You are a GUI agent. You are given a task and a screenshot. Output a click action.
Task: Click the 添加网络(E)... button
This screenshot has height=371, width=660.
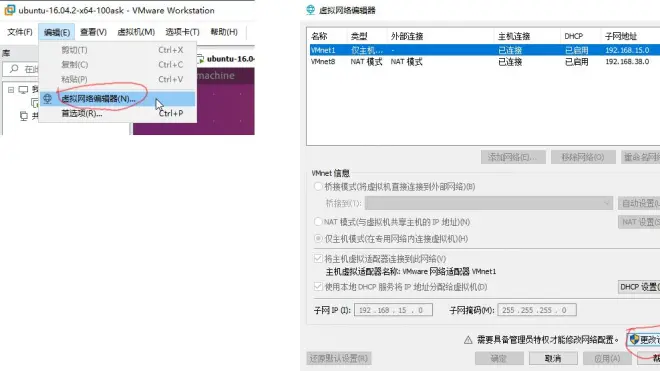pos(513,157)
